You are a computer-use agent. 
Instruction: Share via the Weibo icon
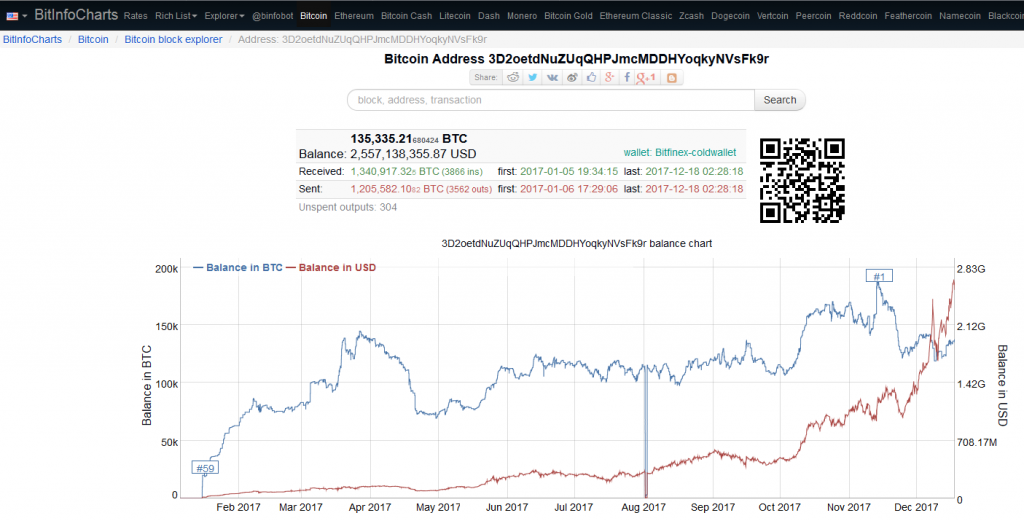click(571, 77)
